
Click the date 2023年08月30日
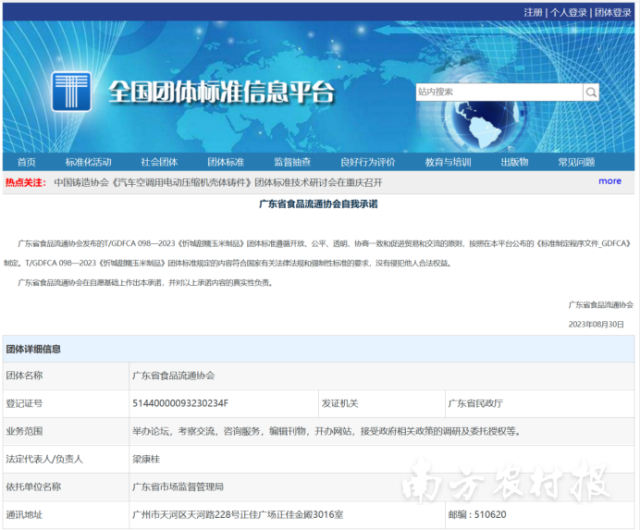tap(596, 324)
